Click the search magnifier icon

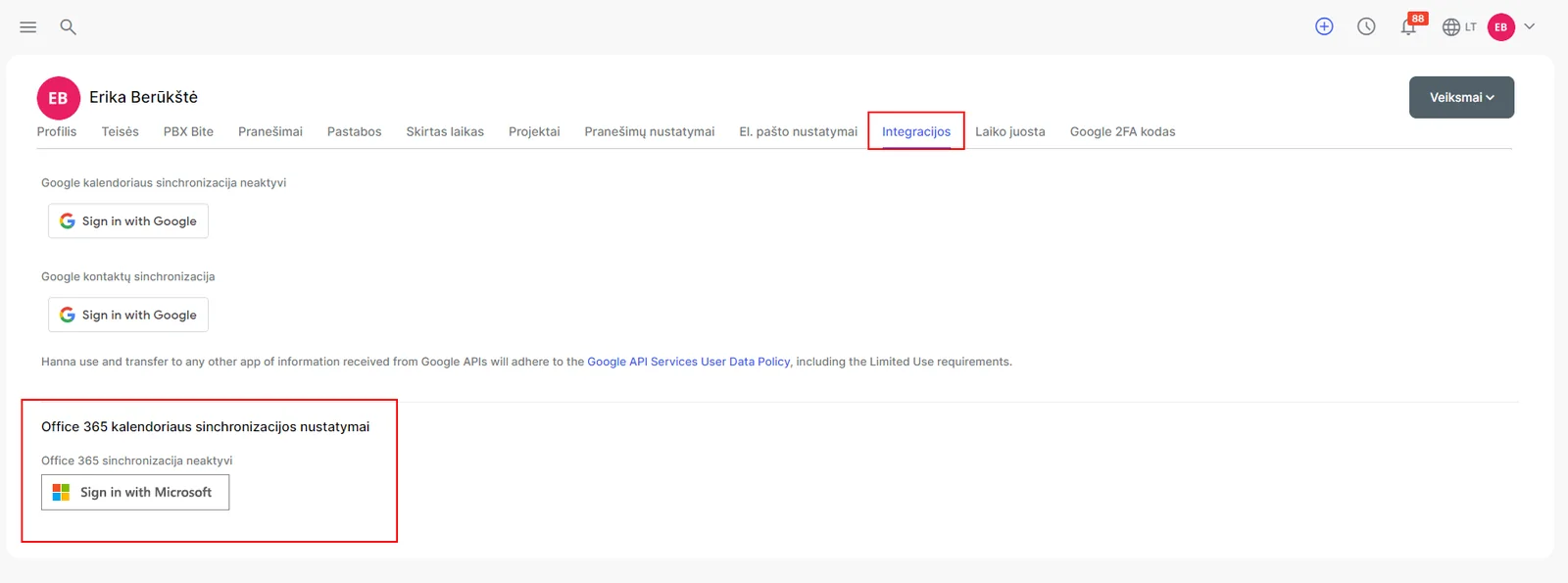coord(68,27)
